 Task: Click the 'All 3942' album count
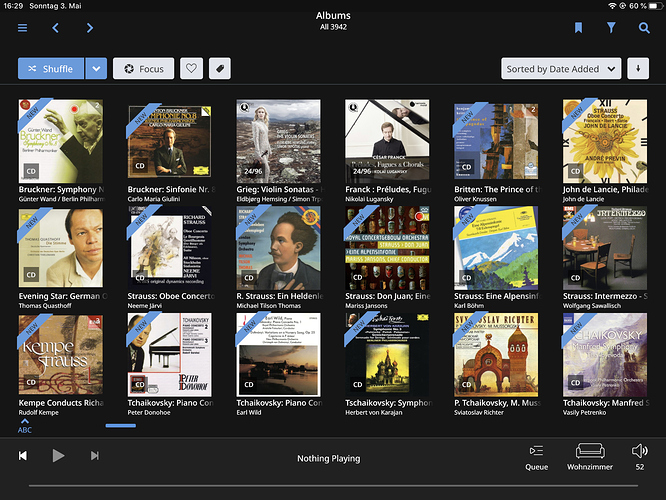click(x=333, y=27)
